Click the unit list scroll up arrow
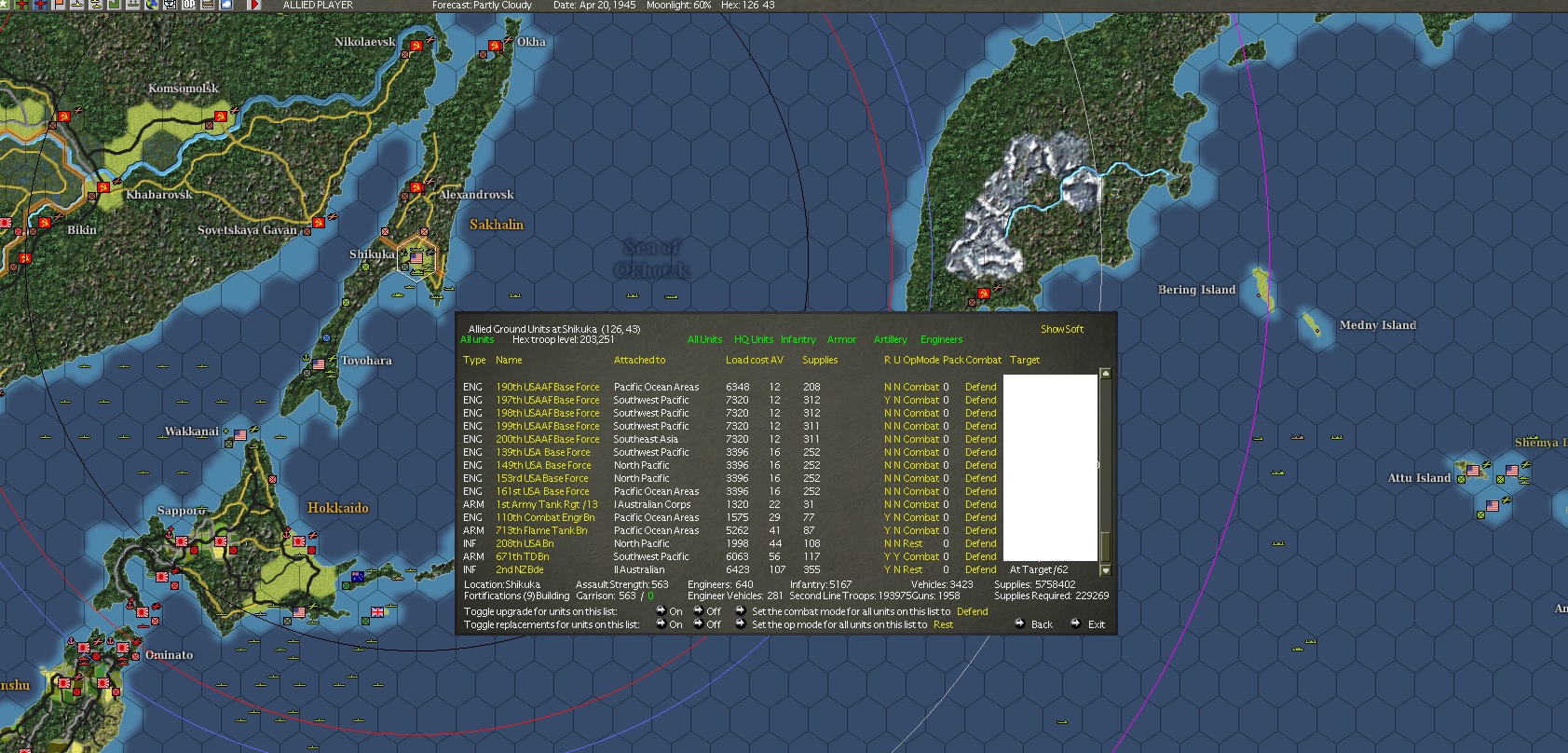This screenshot has width=1568, height=753. tap(1106, 374)
